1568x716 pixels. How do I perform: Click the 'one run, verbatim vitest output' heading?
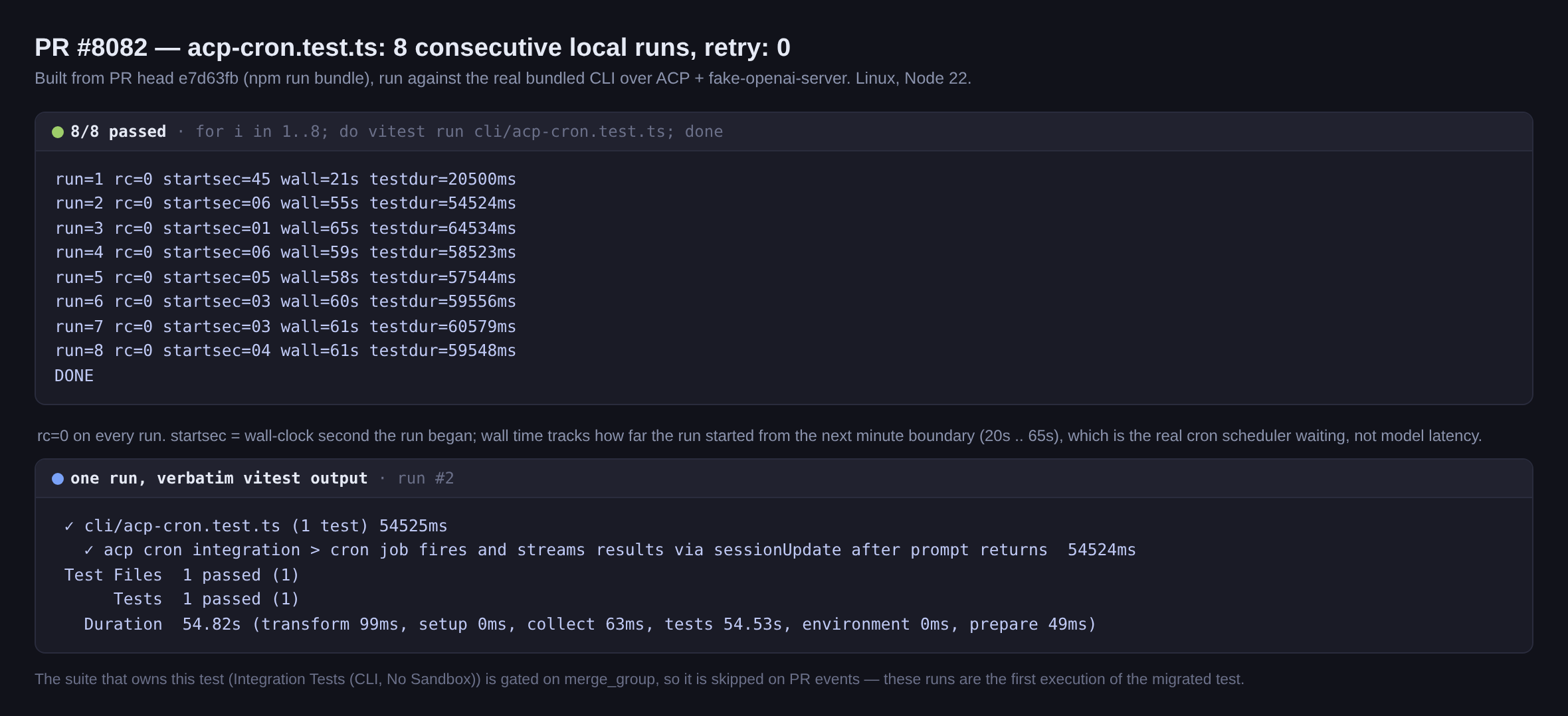[219, 478]
